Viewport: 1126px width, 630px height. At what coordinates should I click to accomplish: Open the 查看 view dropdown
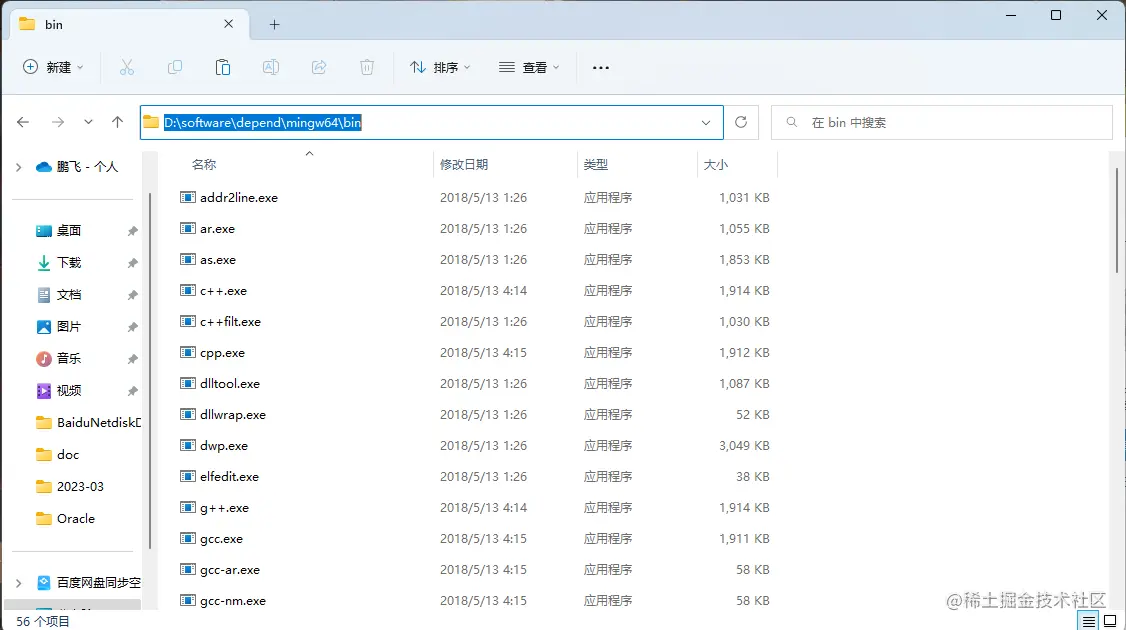(529, 67)
